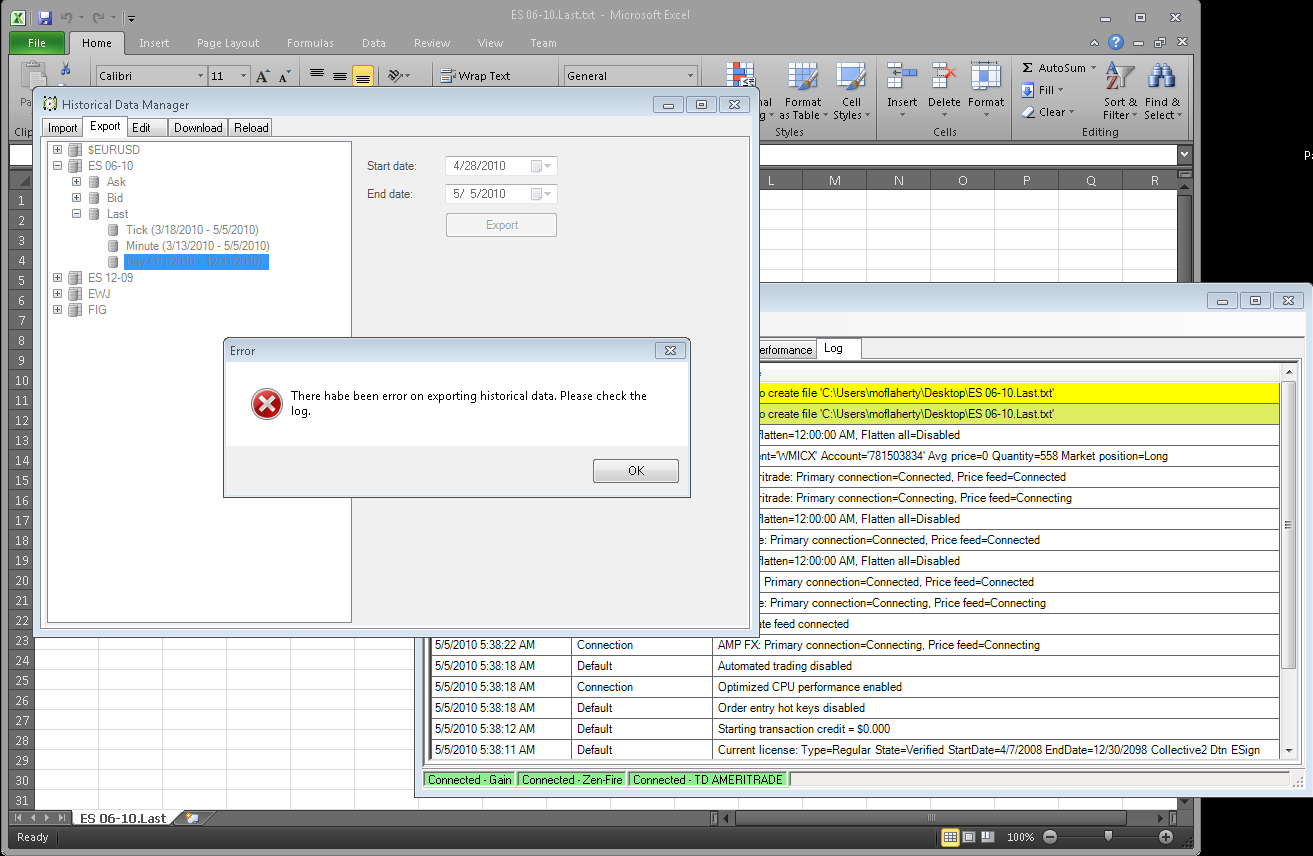
Task: Click the Insert Worksheet icon beside sheet tab
Action: 191,818
